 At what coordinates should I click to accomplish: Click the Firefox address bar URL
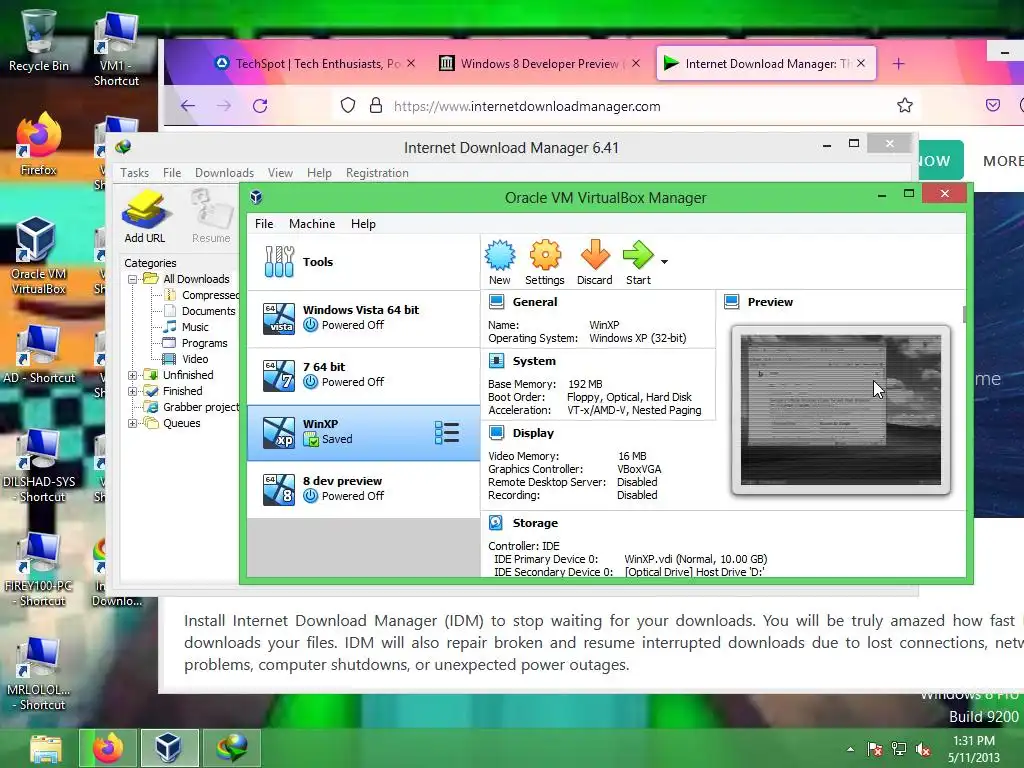[x=527, y=106]
